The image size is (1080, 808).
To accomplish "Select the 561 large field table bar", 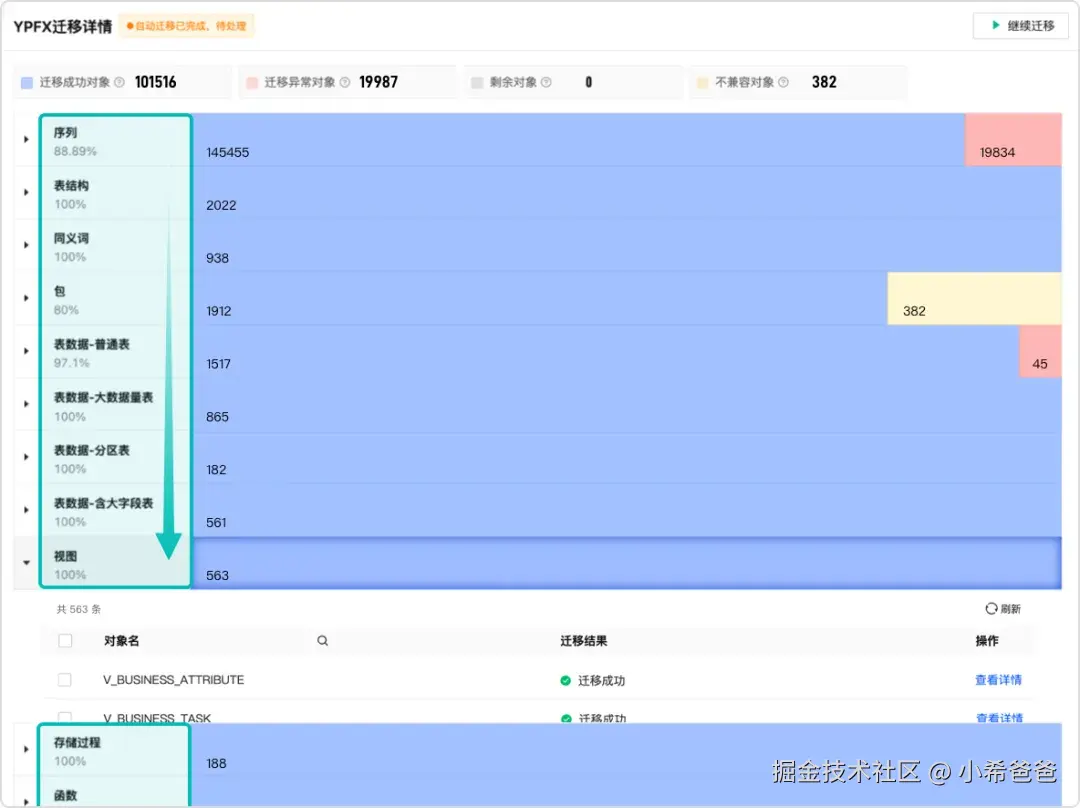I will click(x=627, y=510).
